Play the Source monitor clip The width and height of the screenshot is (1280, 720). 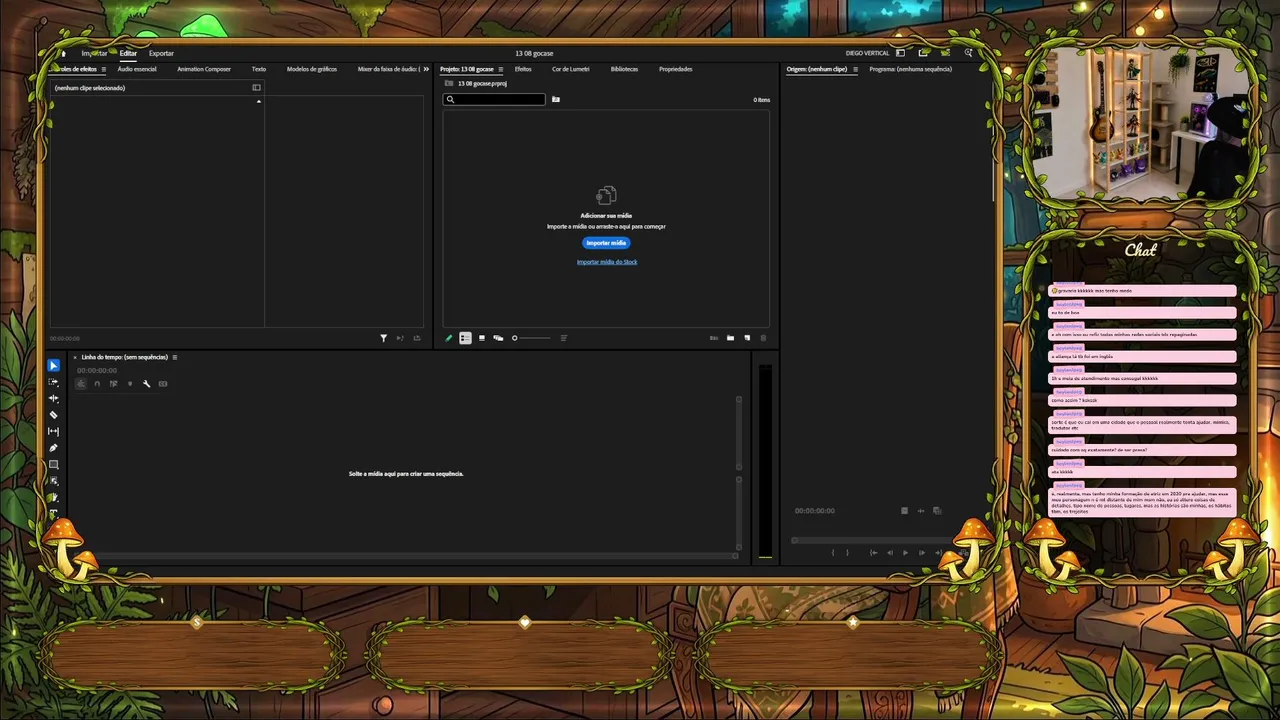(905, 553)
